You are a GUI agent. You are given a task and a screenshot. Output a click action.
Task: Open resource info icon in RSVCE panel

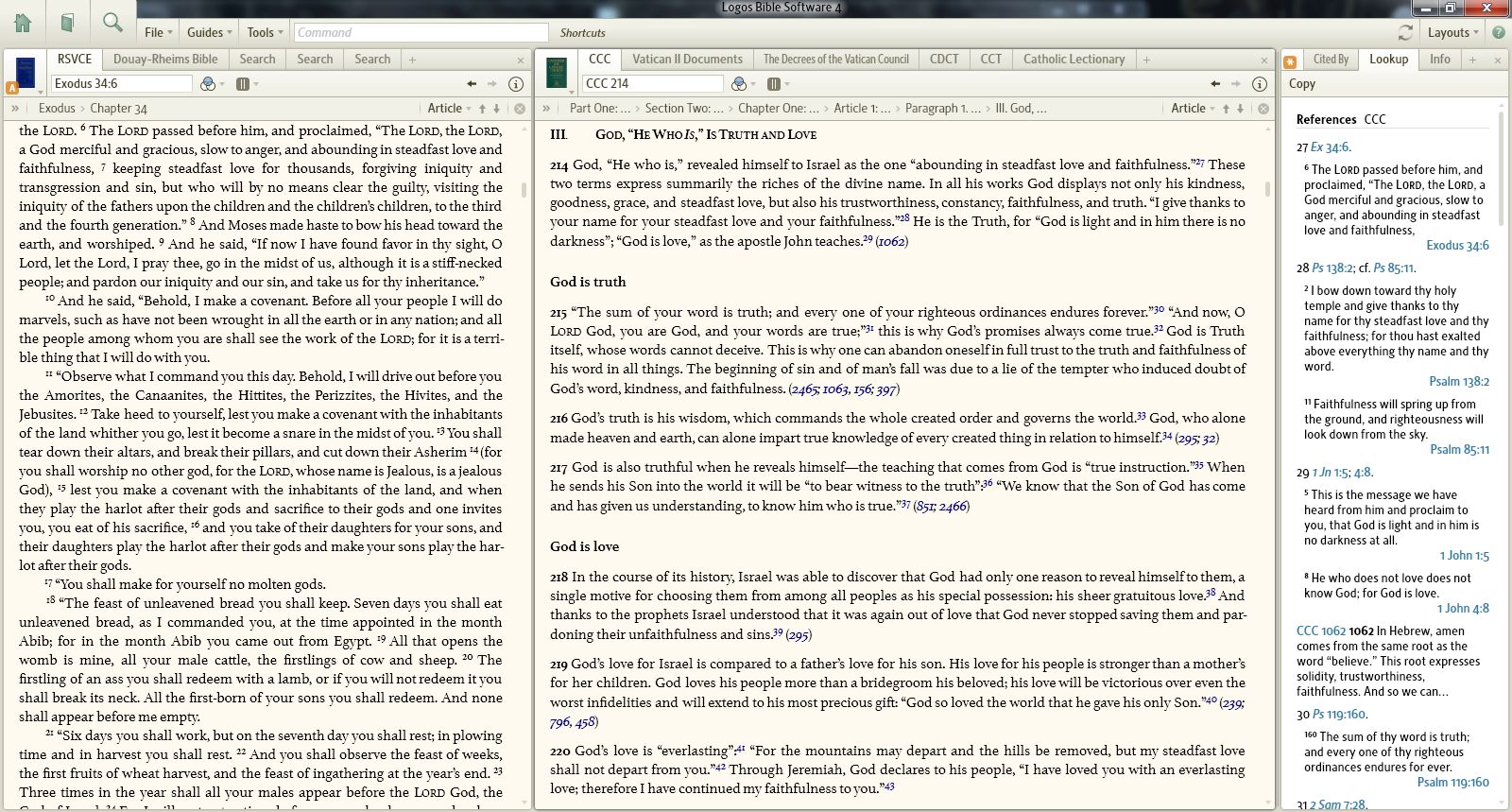[x=516, y=84]
